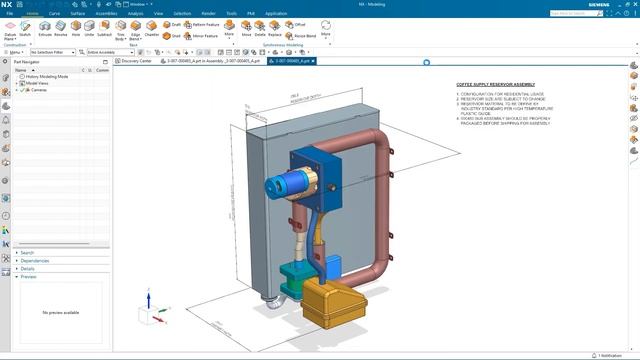Close the active 3-007-000403_A.prt tab

click(313, 61)
